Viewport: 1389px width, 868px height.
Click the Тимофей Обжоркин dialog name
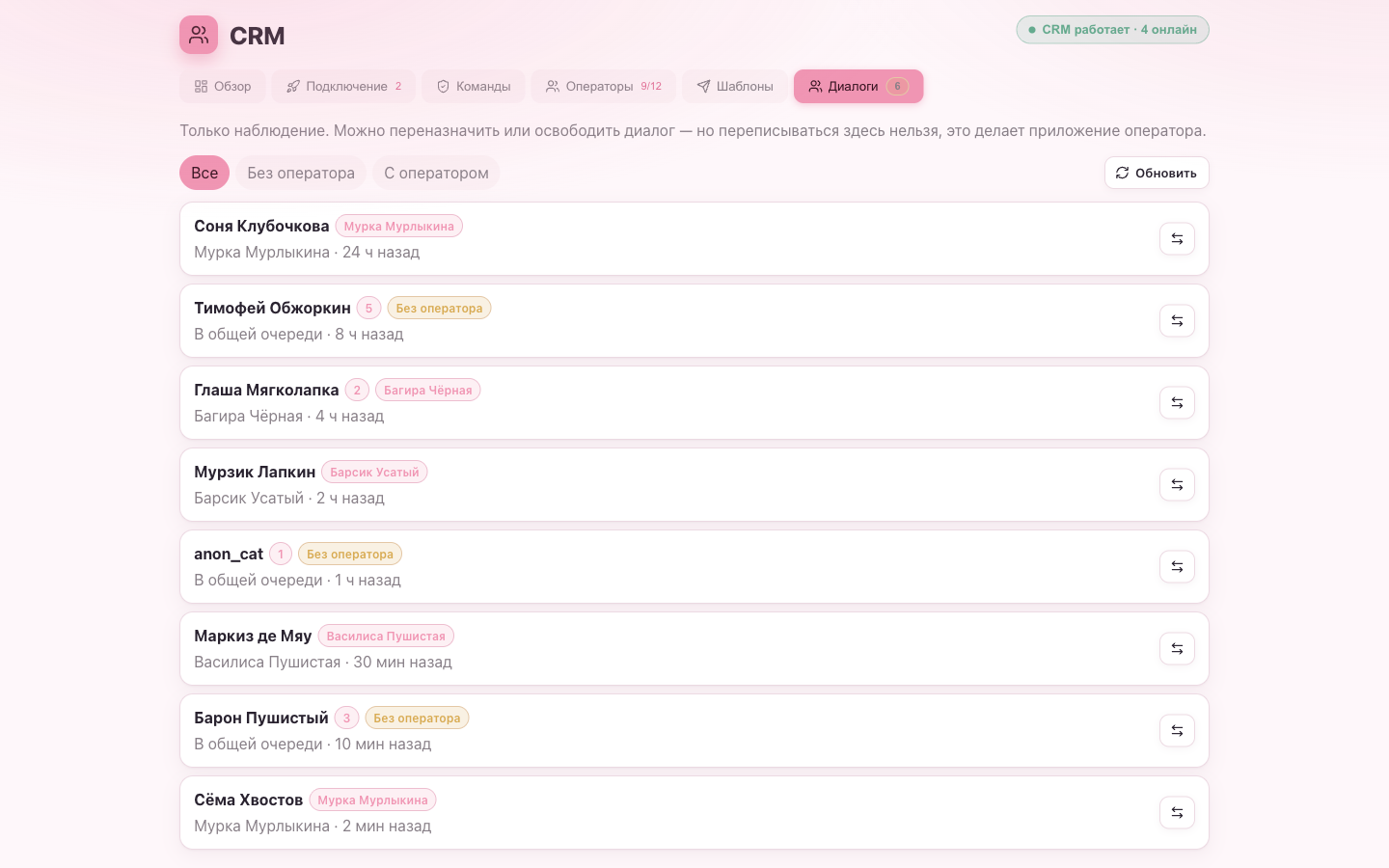point(272,308)
